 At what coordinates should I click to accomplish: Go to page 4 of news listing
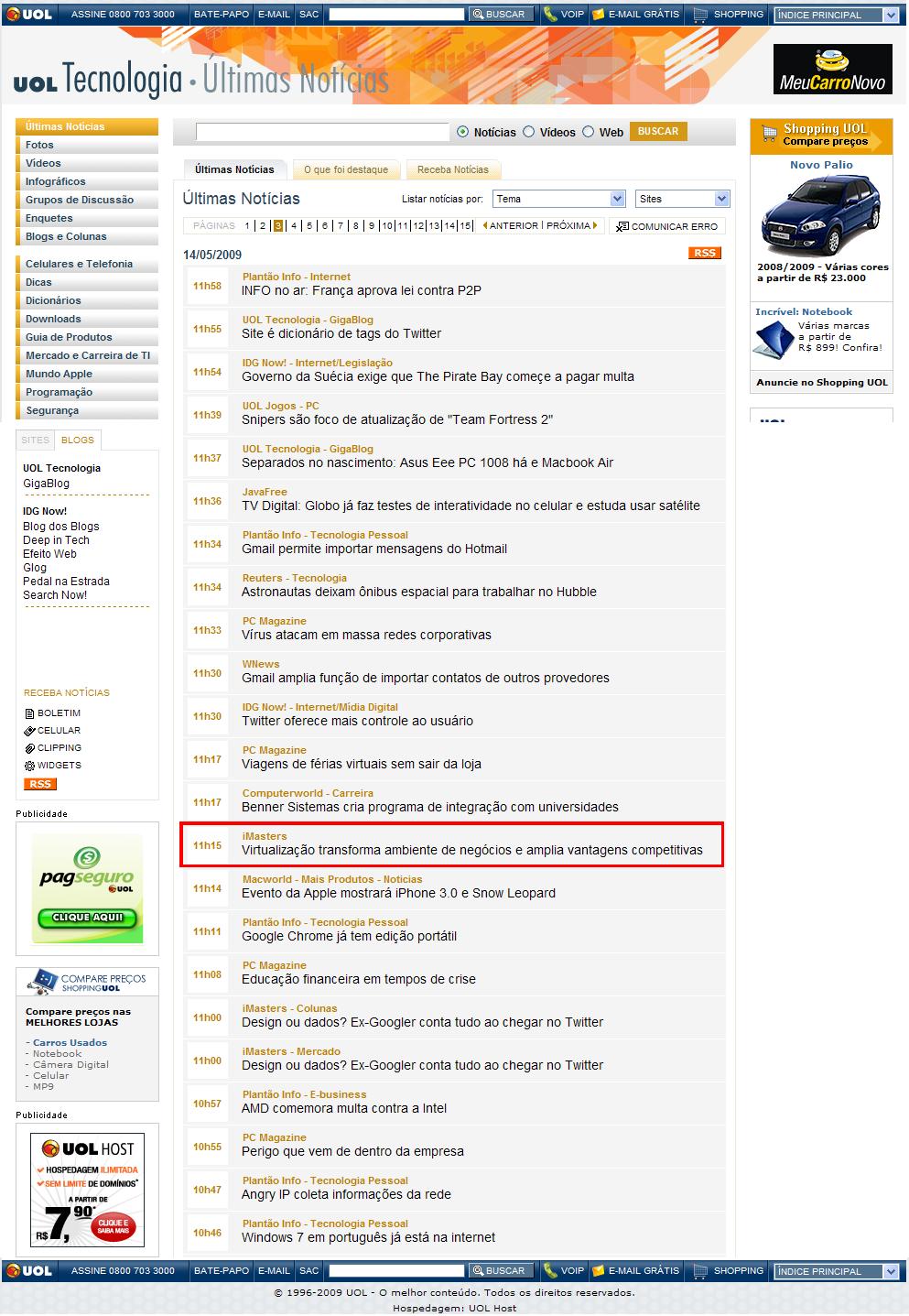pyautogui.click(x=294, y=225)
